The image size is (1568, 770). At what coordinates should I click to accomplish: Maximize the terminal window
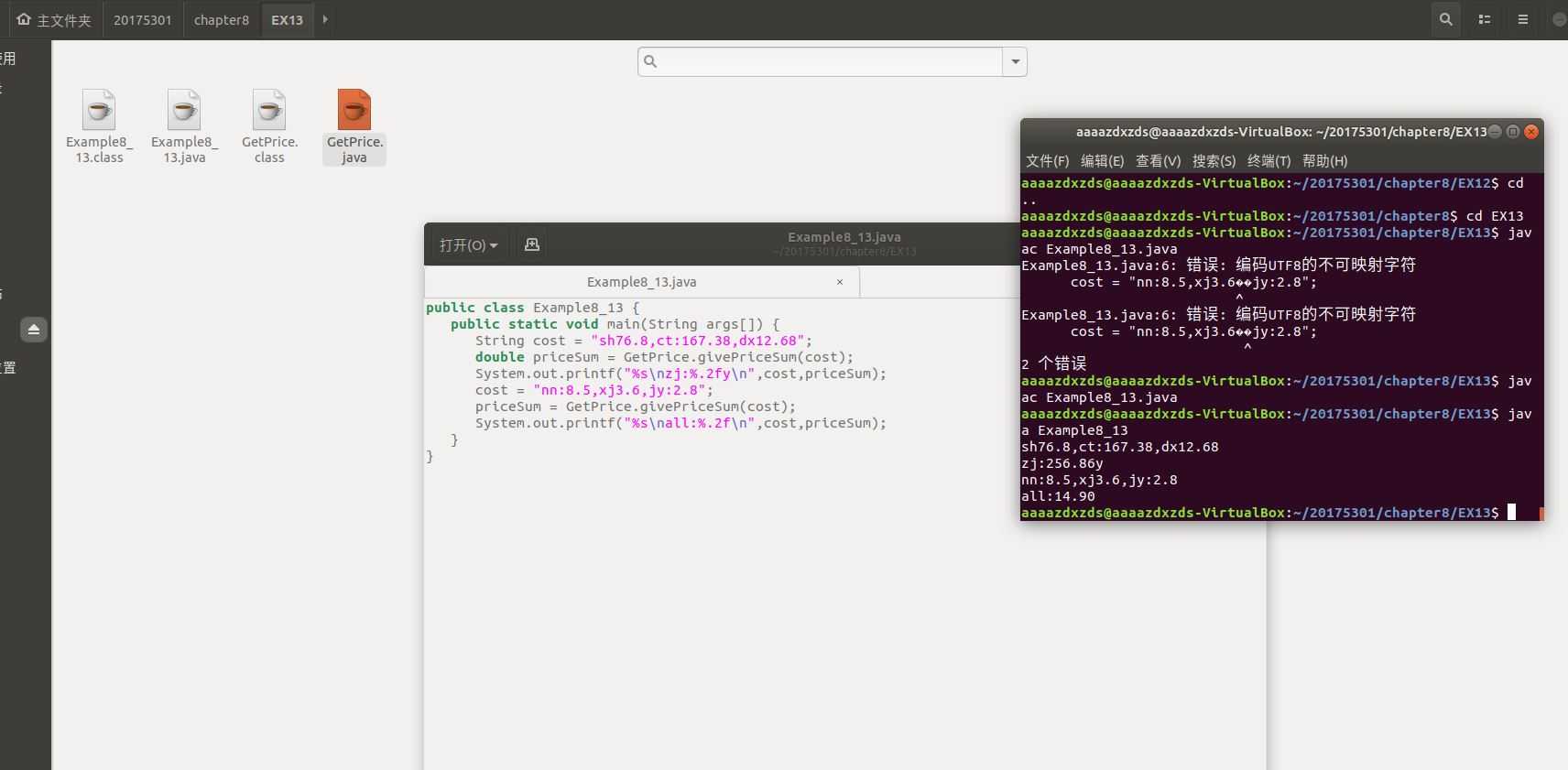pyautogui.click(x=1513, y=132)
